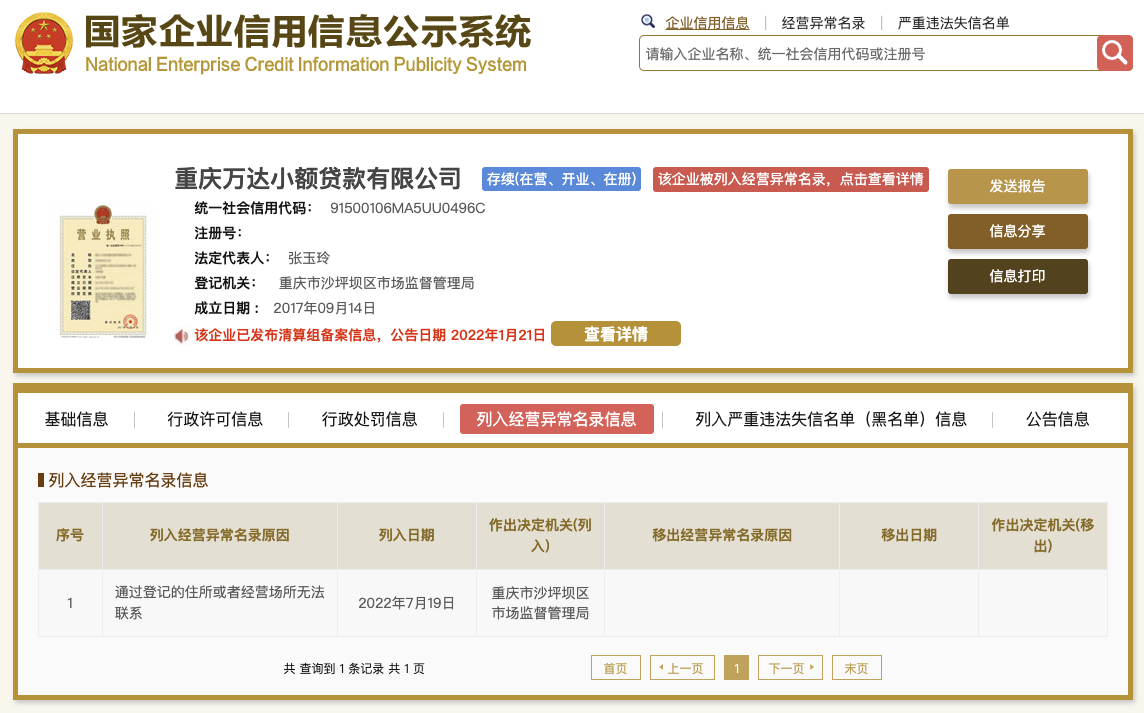Click the establishment date 2017年09月14日
The width and height of the screenshot is (1144, 713).
coord(324,308)
